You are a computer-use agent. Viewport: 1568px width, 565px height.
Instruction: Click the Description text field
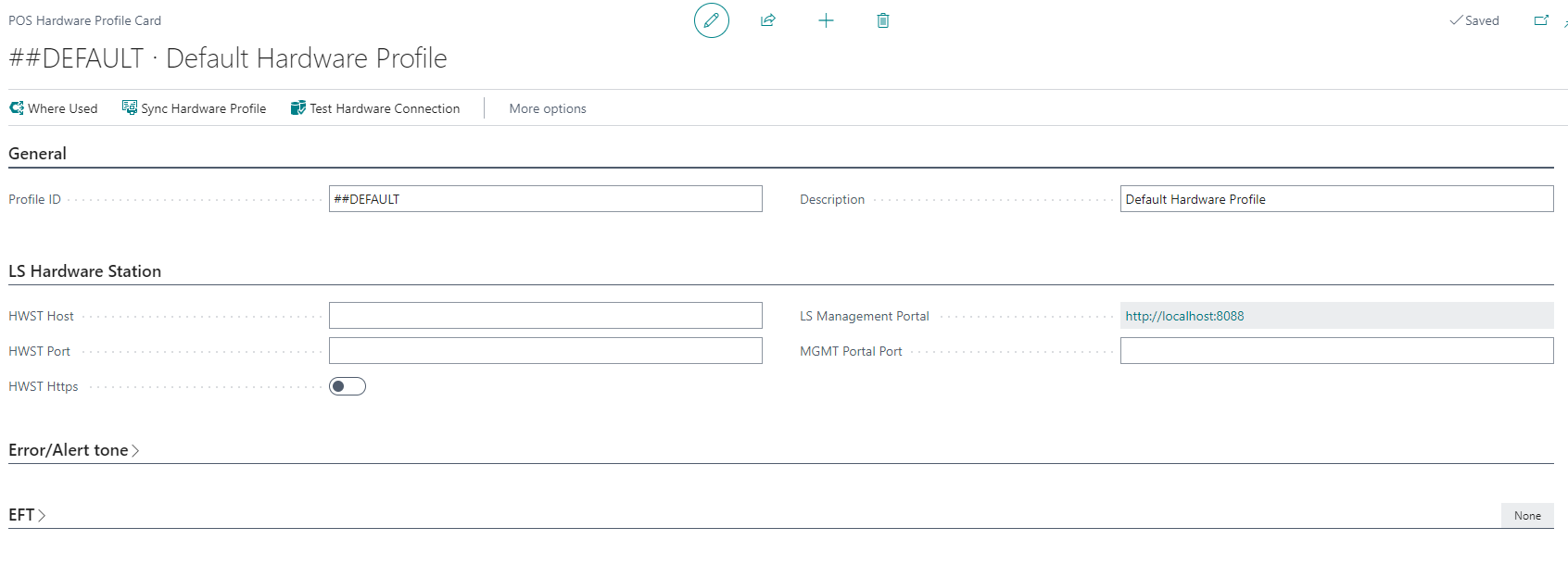point(1336,199)
